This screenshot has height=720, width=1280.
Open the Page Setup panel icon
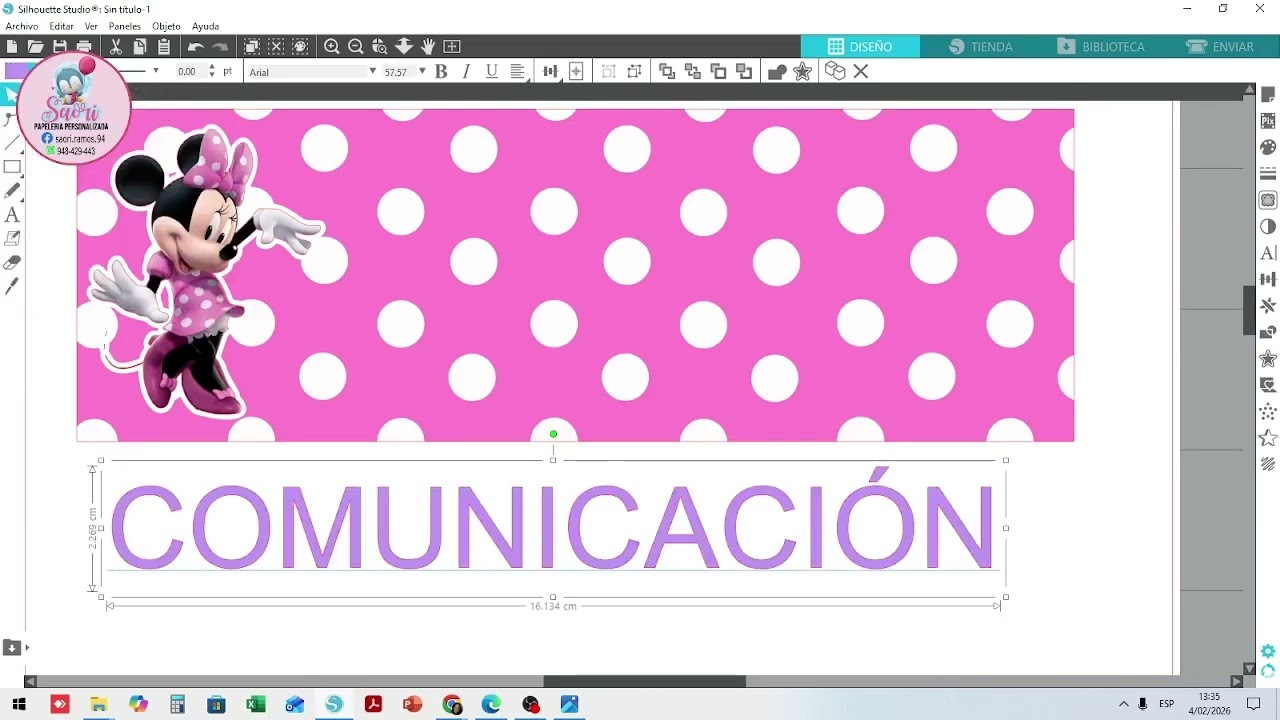1268,95
